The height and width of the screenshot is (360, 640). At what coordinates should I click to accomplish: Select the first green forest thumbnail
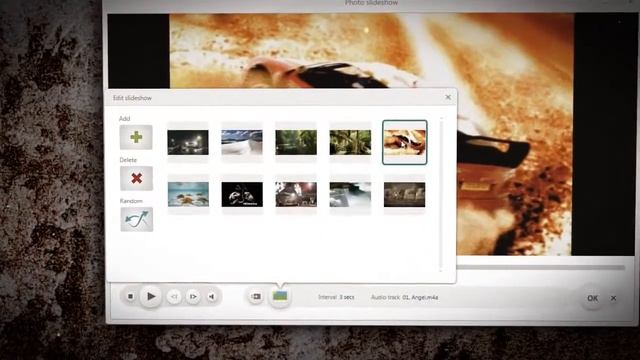tap(296, 142)
